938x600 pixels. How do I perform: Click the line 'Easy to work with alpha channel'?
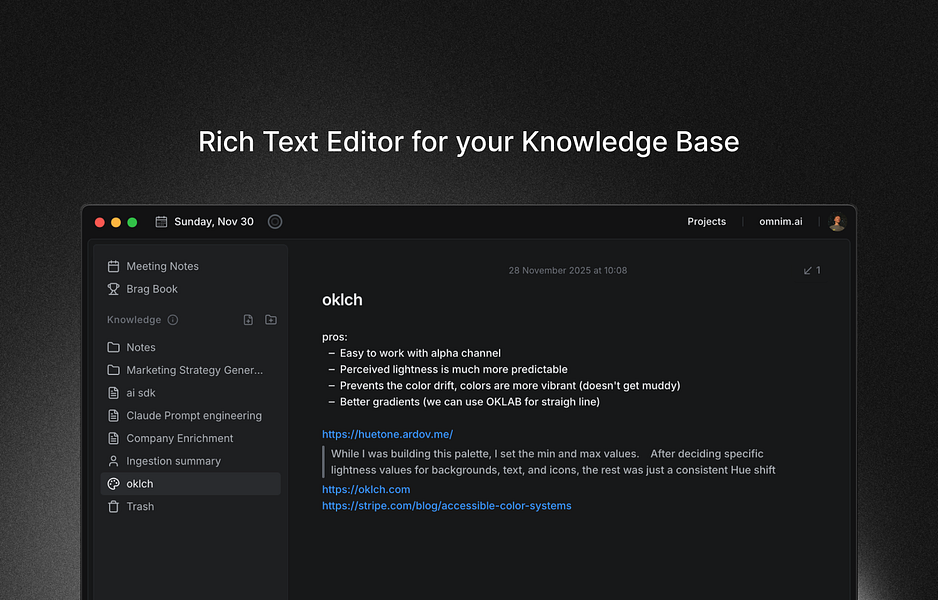point(420,354)
